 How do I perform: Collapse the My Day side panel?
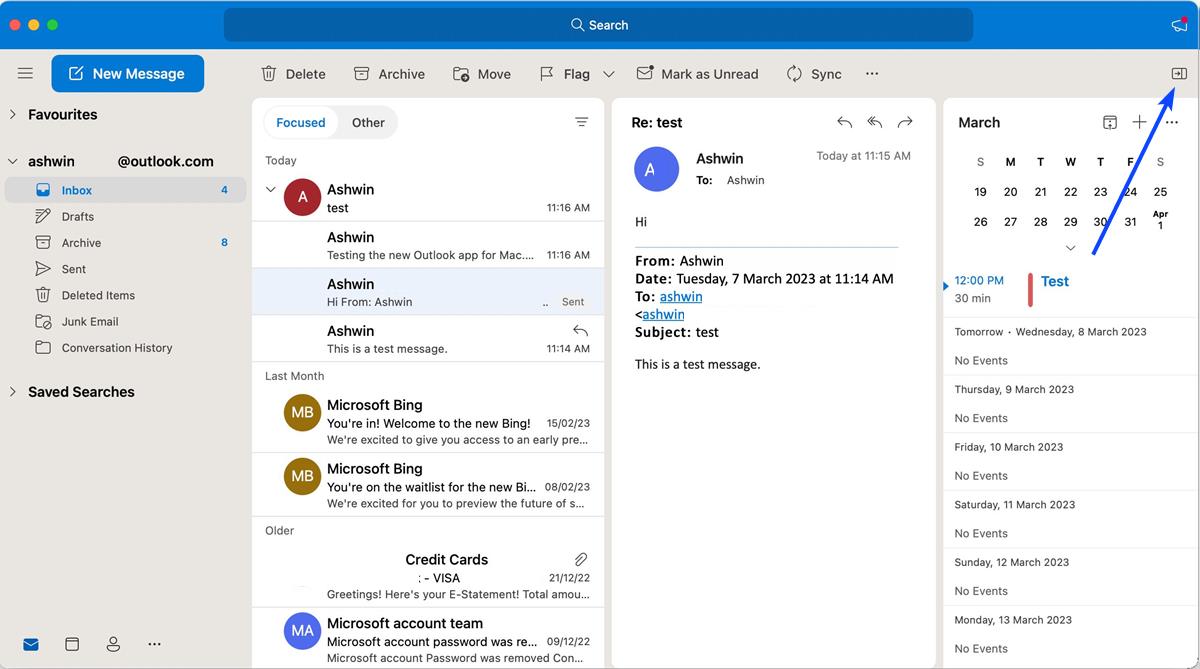1178,73
